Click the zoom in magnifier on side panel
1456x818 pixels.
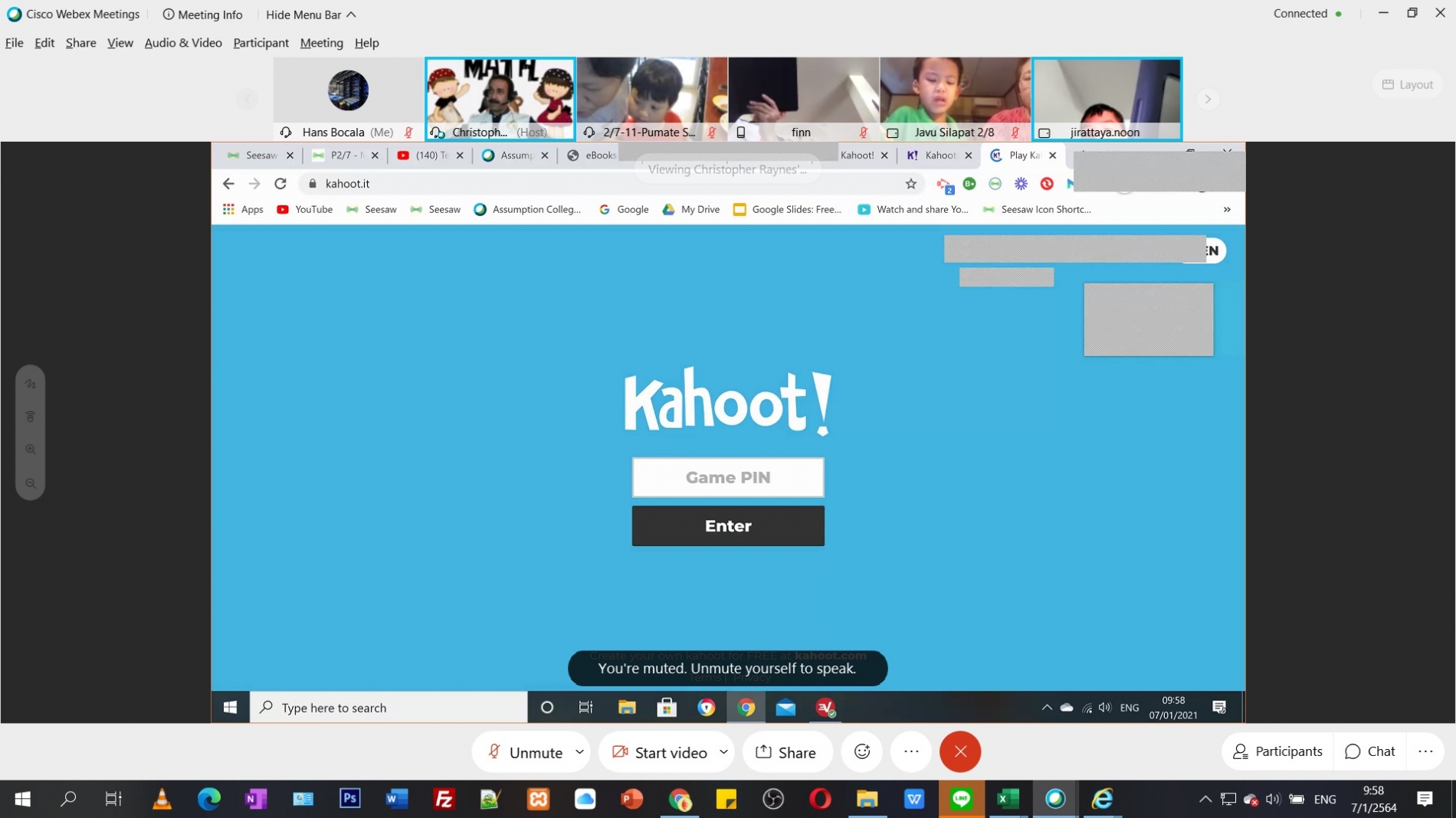(x=31, y=450)
